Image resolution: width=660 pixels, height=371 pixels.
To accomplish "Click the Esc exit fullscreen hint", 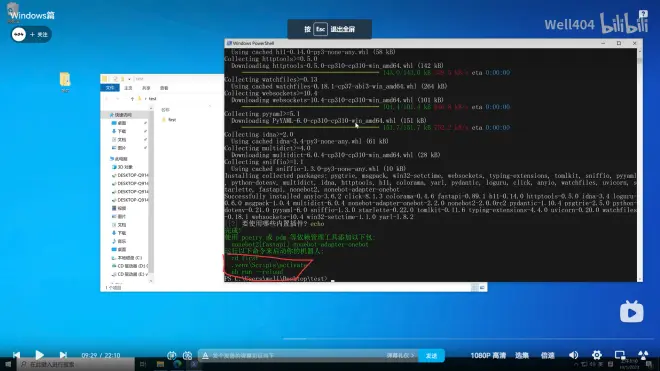I will (330, 29).
